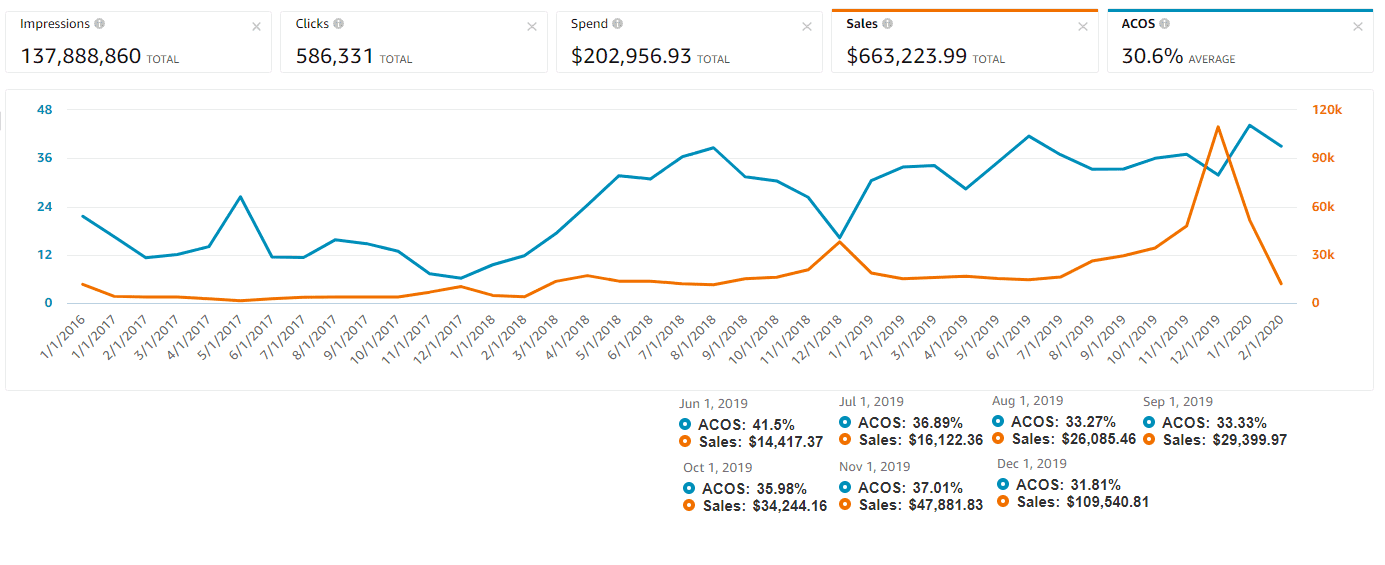Click the Dec 1, 2019 ACOS legend marker
This screenshot has height=565, width=1385.
[x=1005, y=485]
